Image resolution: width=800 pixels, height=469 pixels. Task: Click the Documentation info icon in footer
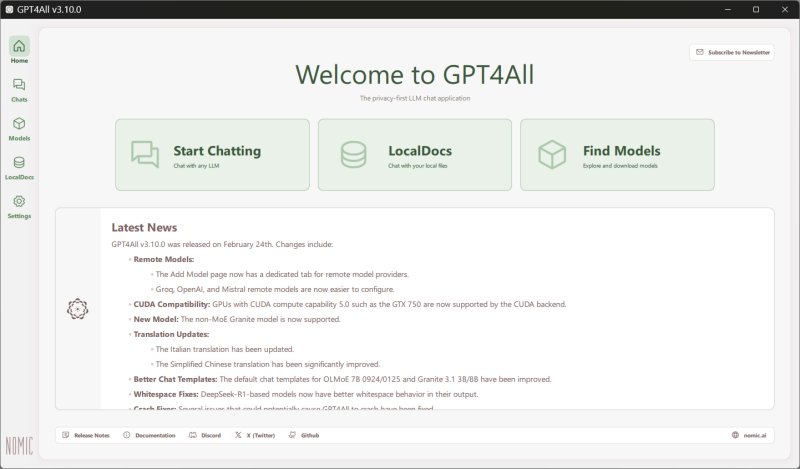pyautogui.click(x=127, y=435)
